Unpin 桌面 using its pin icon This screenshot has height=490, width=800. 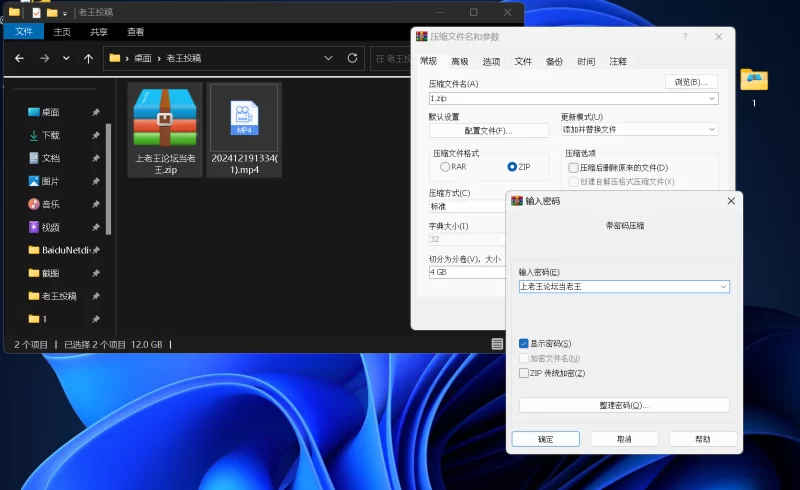click(x=95, y=112)
